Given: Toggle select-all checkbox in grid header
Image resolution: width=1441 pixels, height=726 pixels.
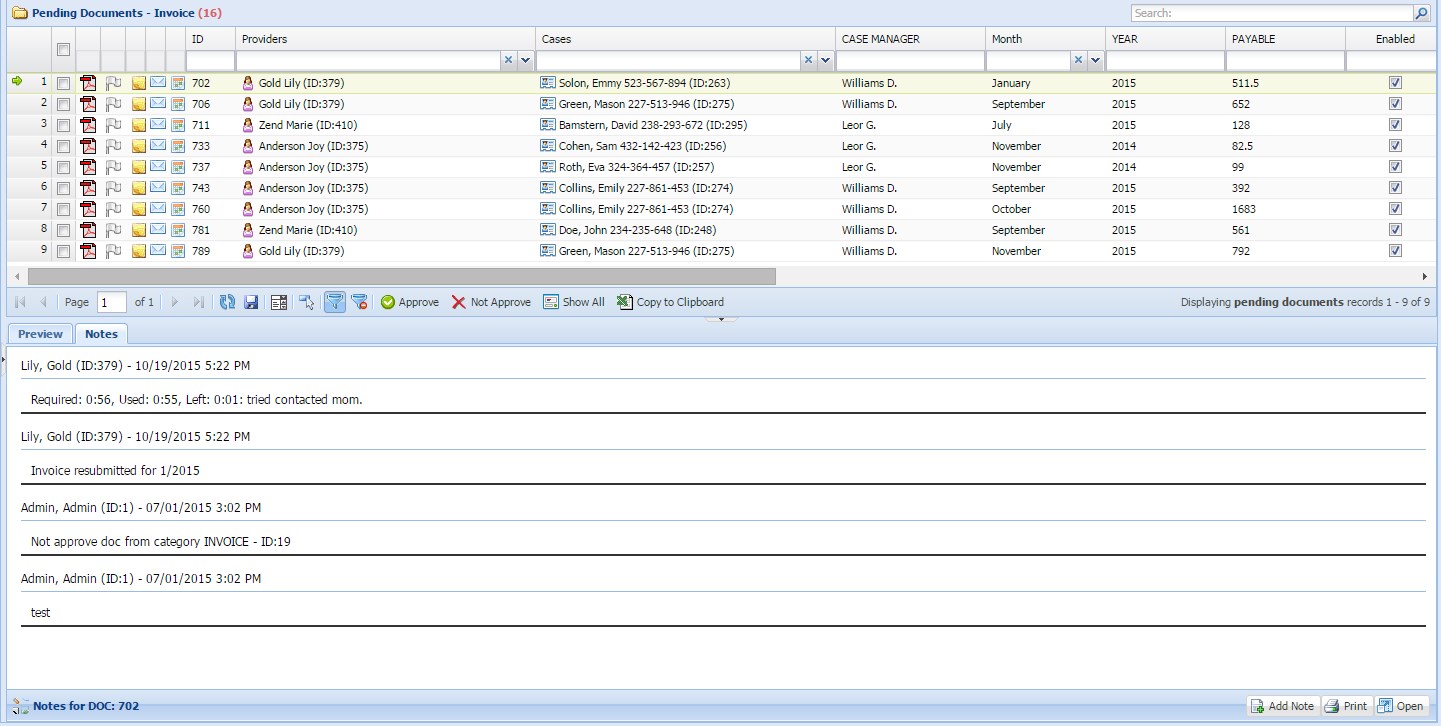Looking at the screenshot, I should [63, 50].
